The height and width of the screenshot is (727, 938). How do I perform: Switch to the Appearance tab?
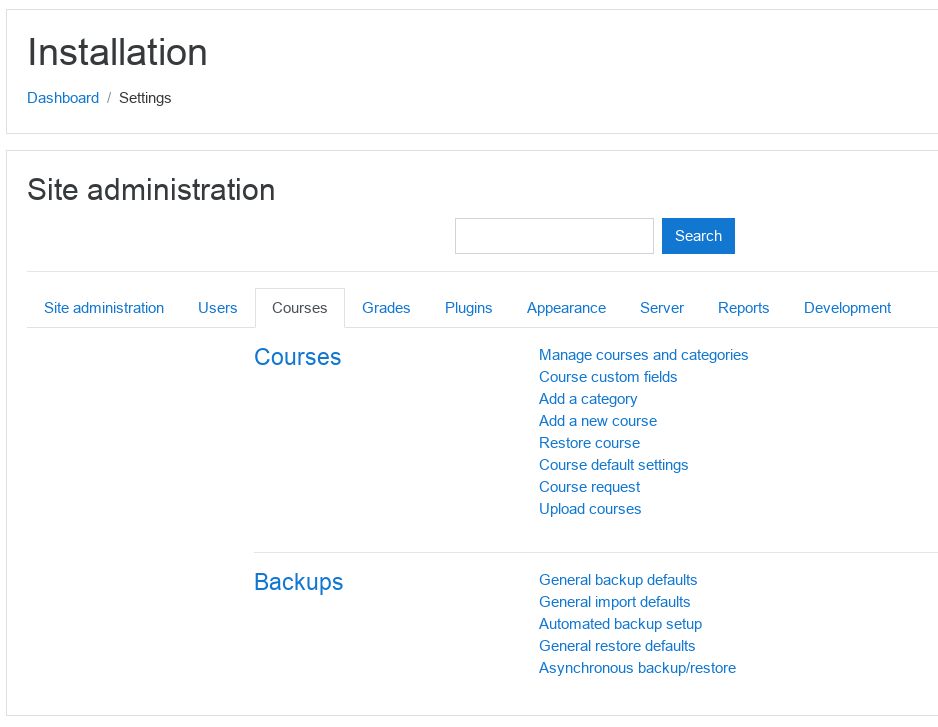coord(566,308)
